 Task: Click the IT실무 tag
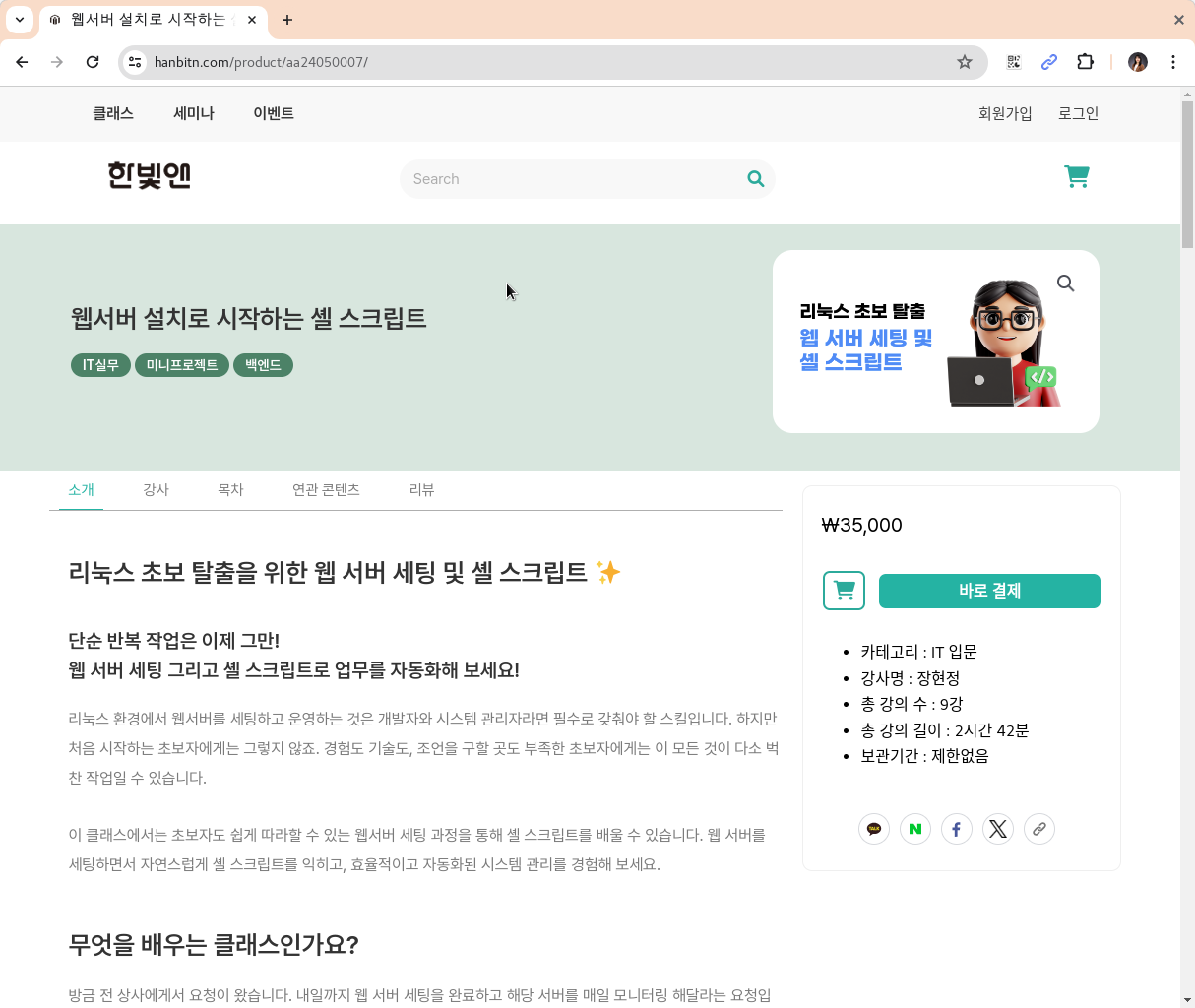(100, 365)
